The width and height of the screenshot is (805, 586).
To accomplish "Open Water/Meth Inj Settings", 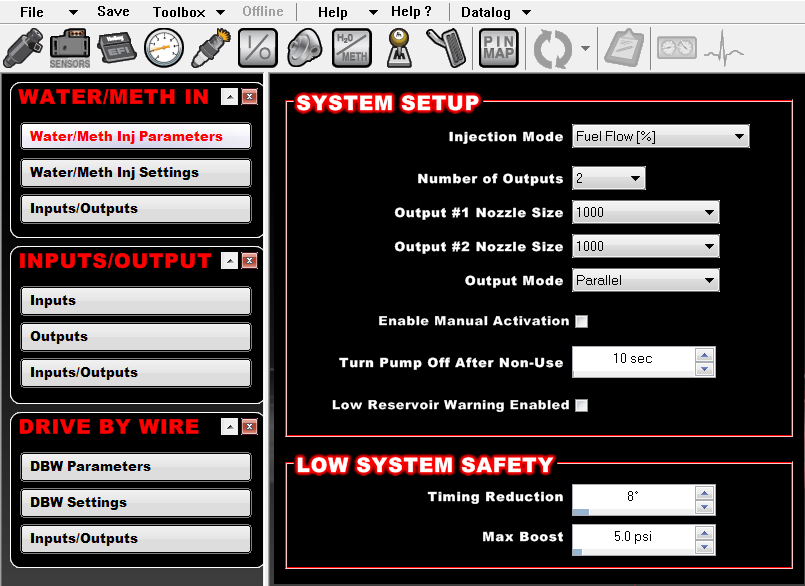I will 136,172.
